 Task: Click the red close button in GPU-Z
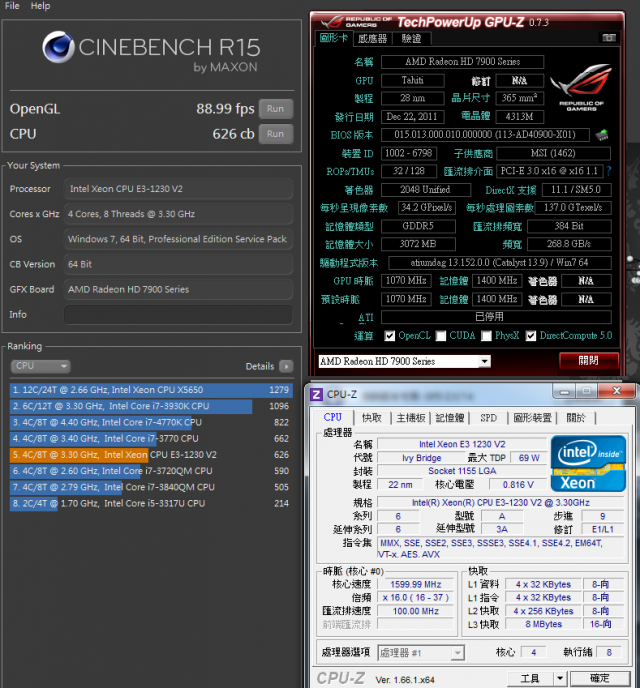[589, 361]
